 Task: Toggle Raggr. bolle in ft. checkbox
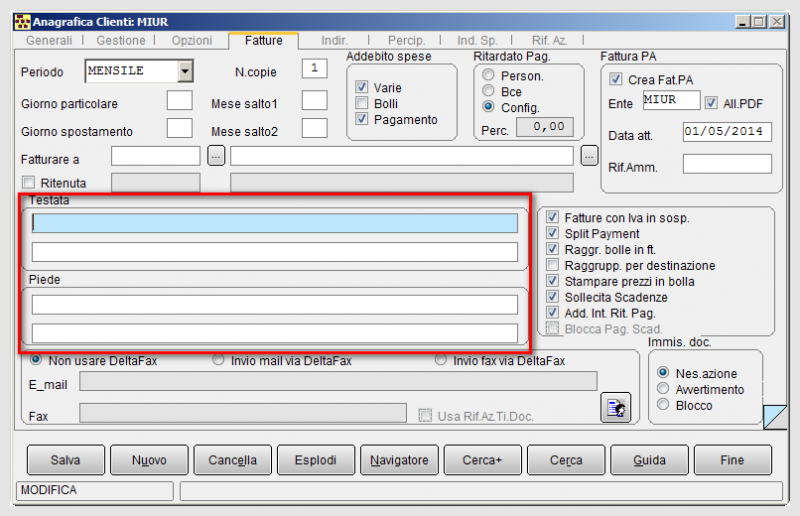click(553, 249)
